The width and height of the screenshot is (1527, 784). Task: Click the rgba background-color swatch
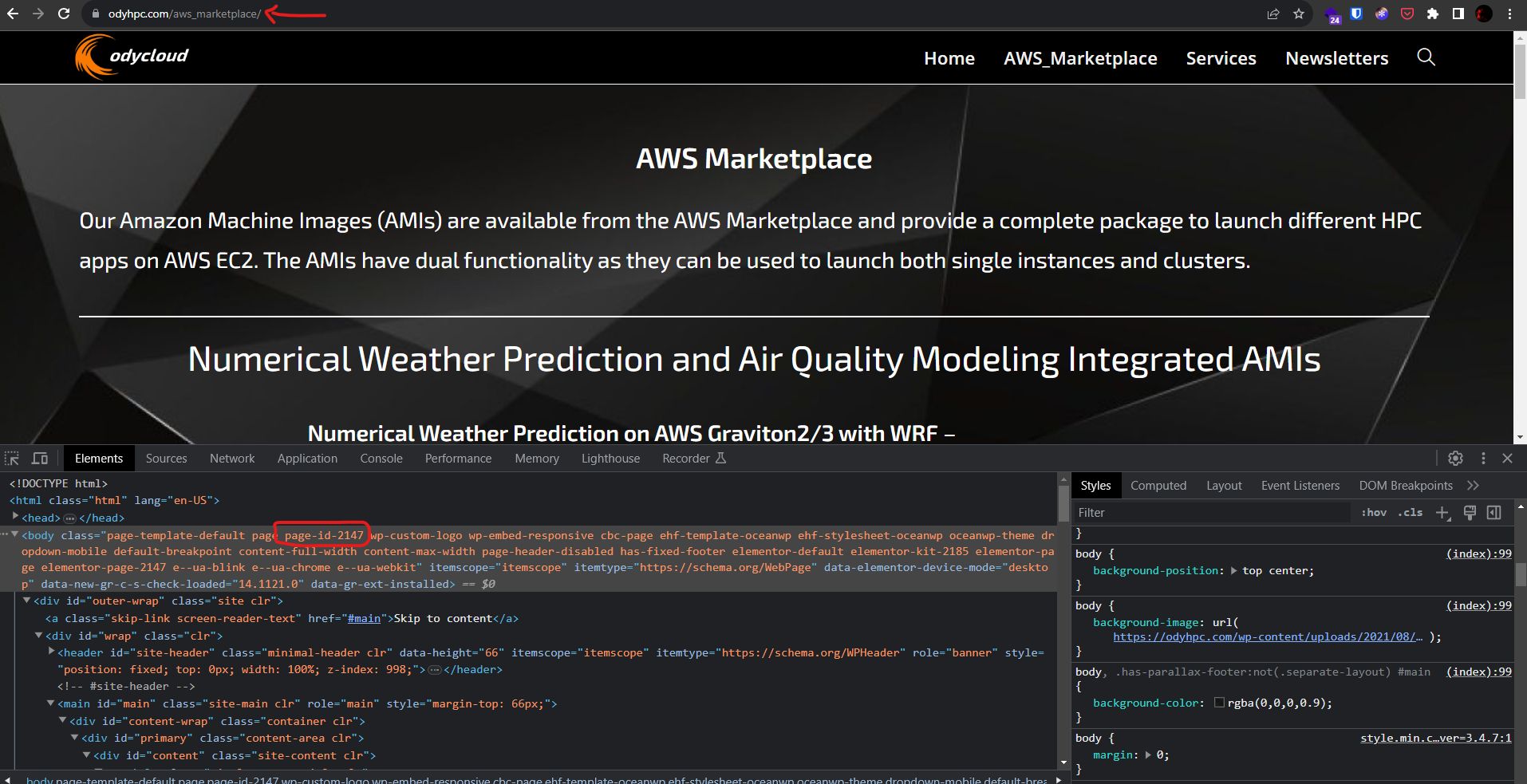point(1219,703)
